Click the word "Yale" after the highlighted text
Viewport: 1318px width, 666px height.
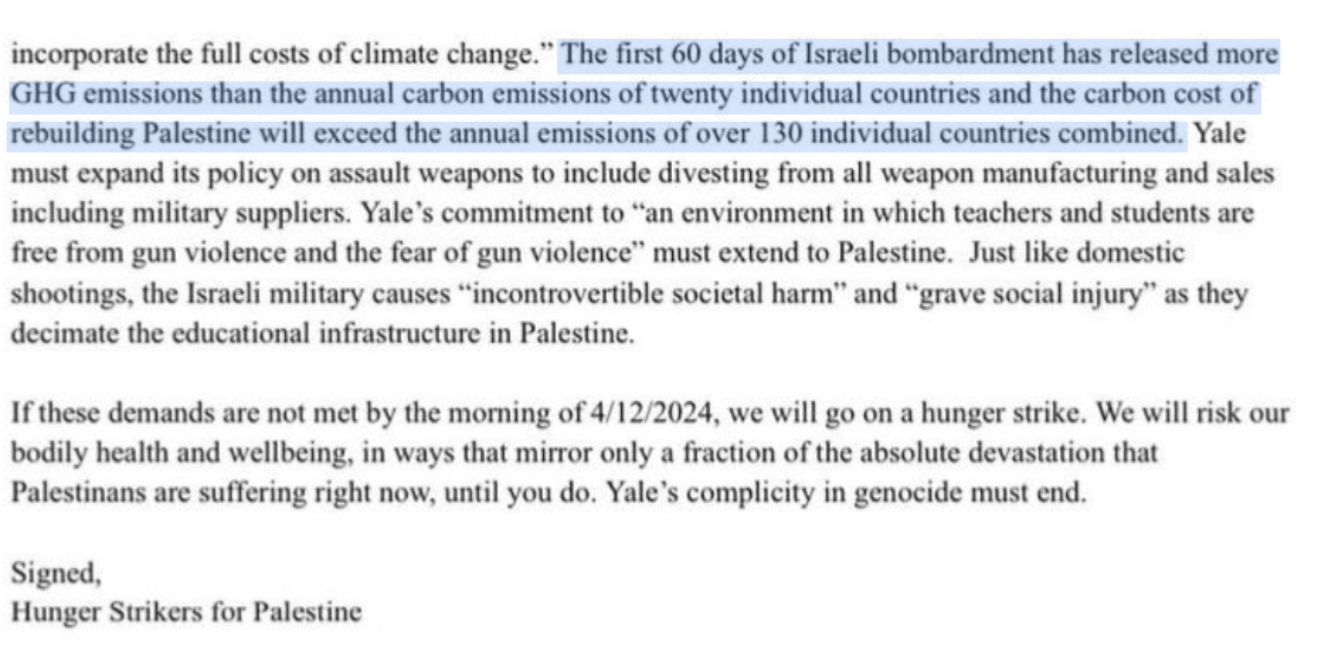1220,132
